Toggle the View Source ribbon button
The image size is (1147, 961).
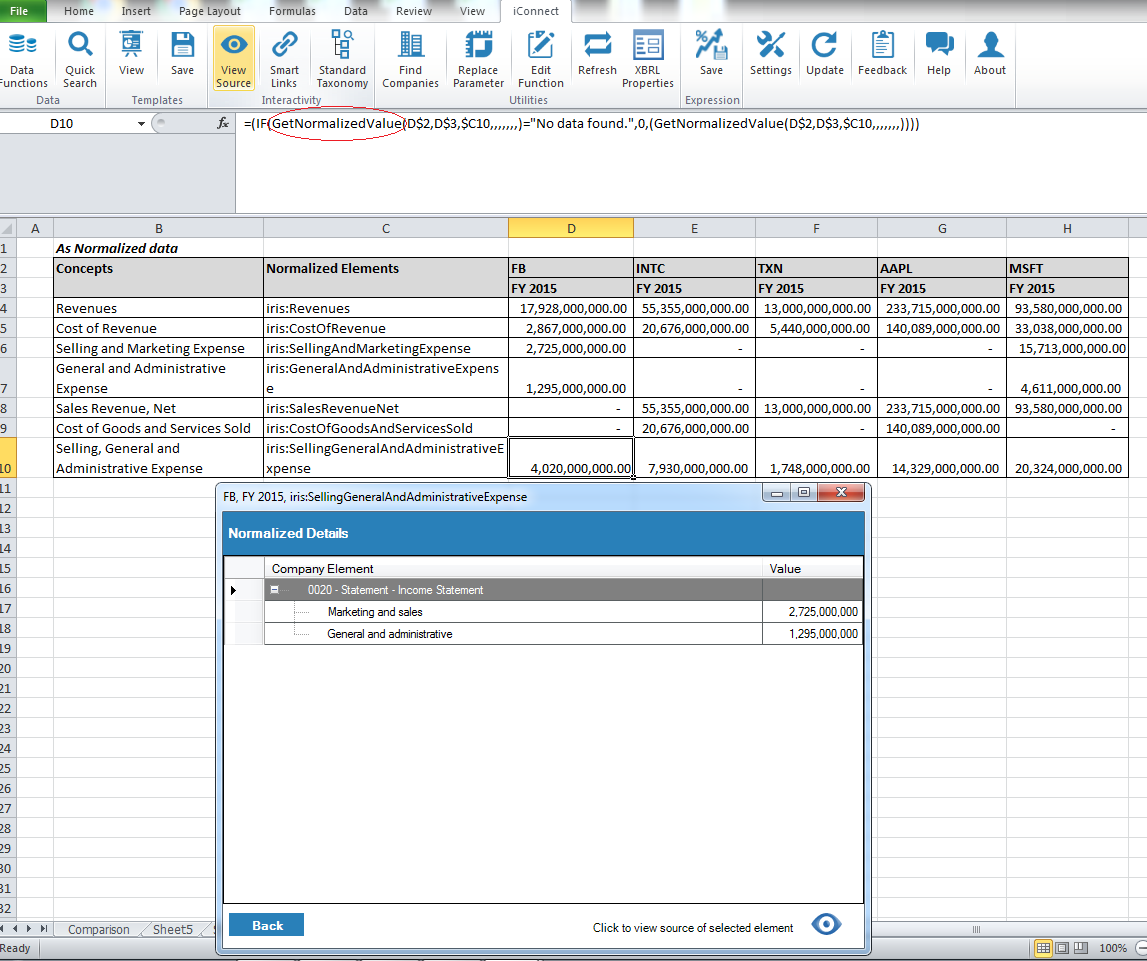[x=233, y=59]
